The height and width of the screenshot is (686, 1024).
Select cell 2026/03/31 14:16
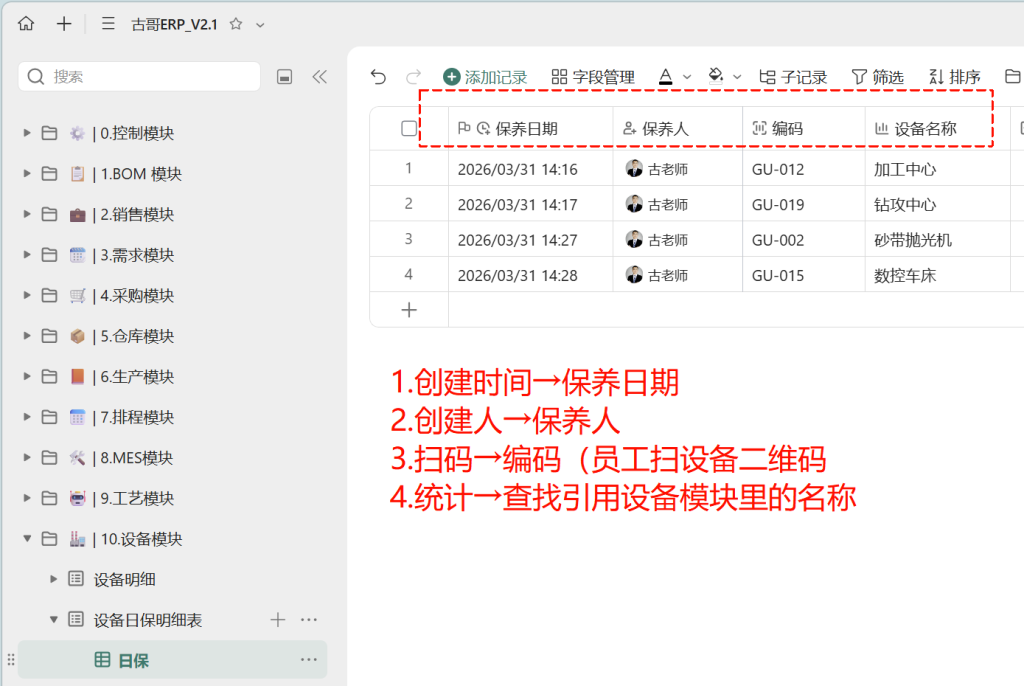(531, 169)
